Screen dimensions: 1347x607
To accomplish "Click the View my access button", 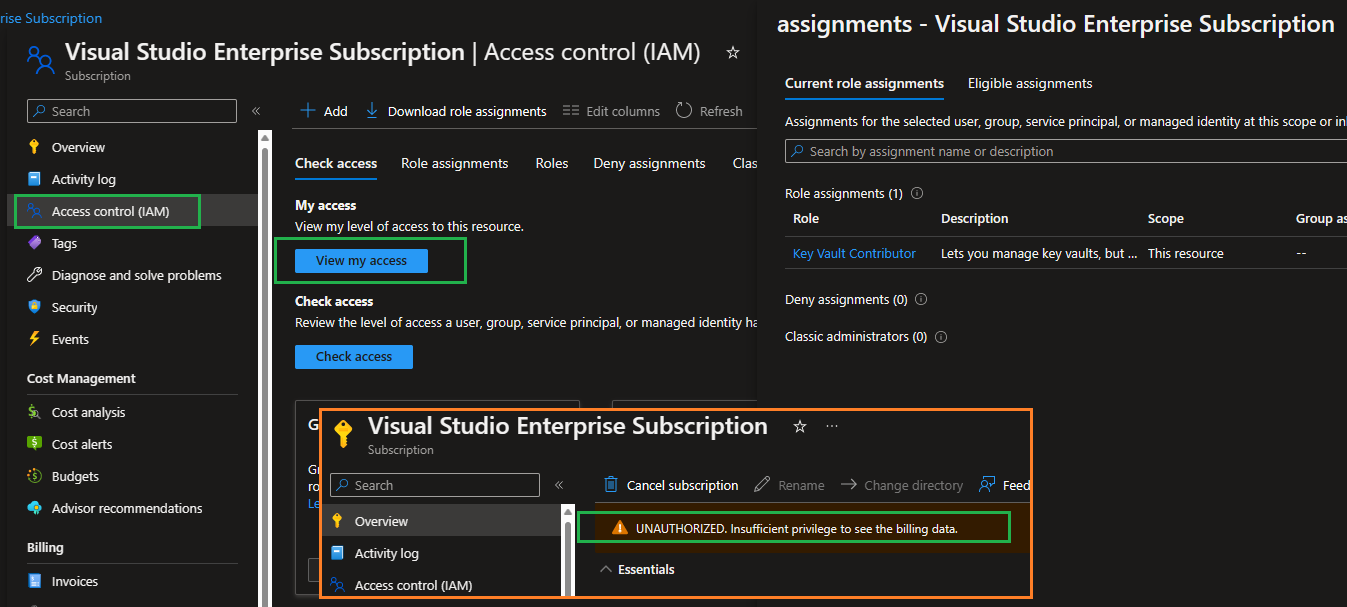I will click(x=361, y=260).
